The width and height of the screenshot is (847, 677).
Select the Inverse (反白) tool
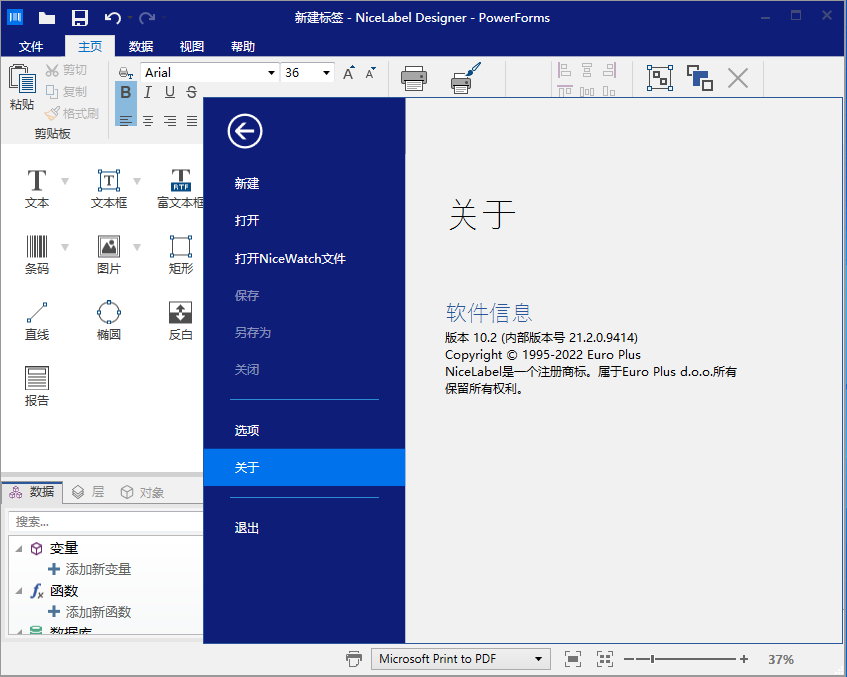180,321
